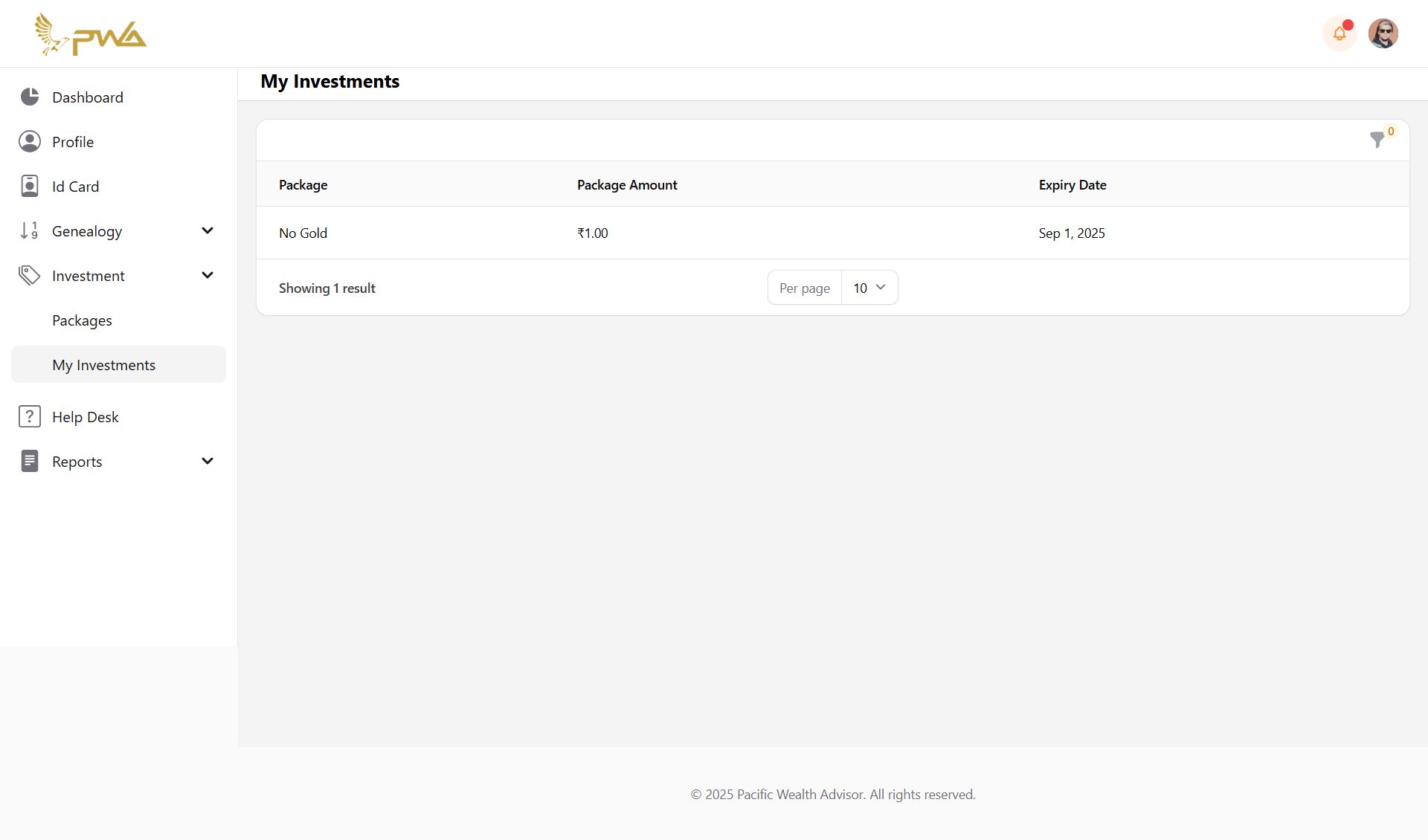Open the Help Desk link
The width and height of the screenshot is (1428, 840).
click(x=86, y=417)
